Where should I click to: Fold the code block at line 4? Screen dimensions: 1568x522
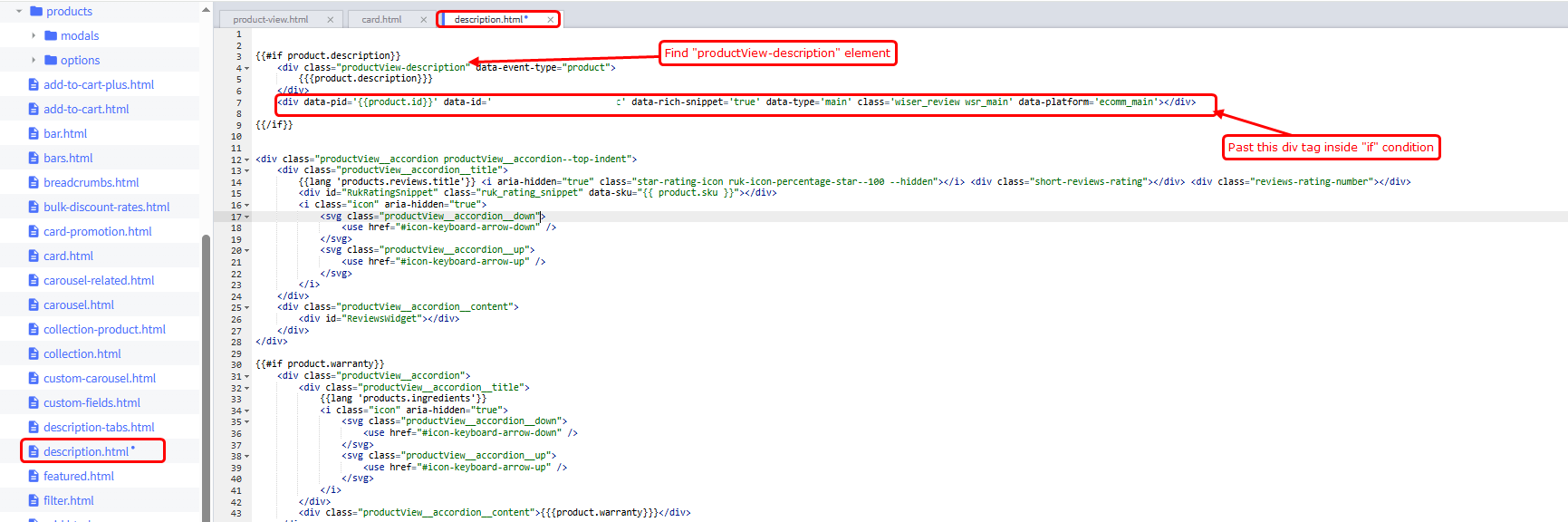click(x=246, y=68)
